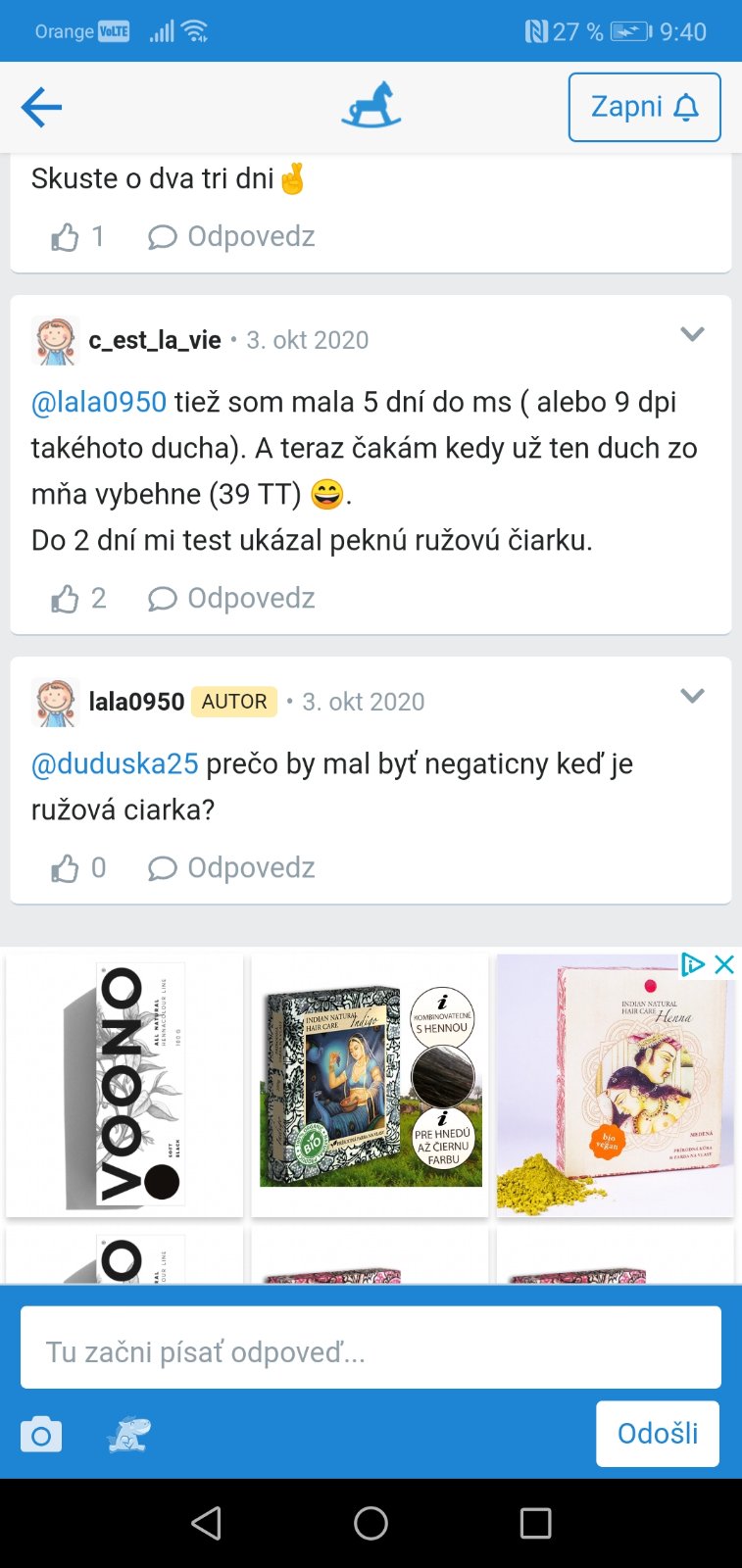This screenshot has height=1568, width=742.
Task: Open the @duduska25 mention link
Action: pyautogui.click(x=115, y=764)
